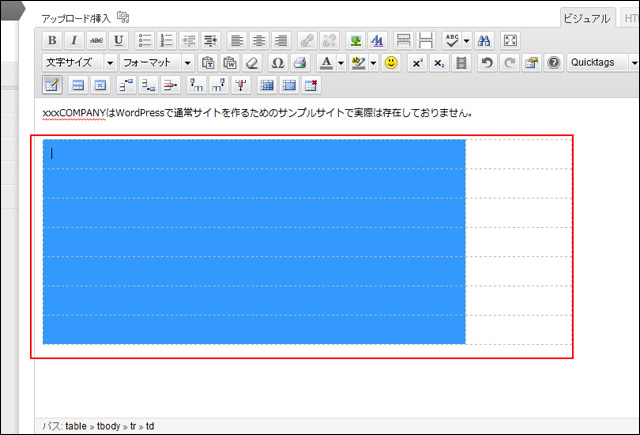
Task: Insert a page break
Action: click(425, 40)
